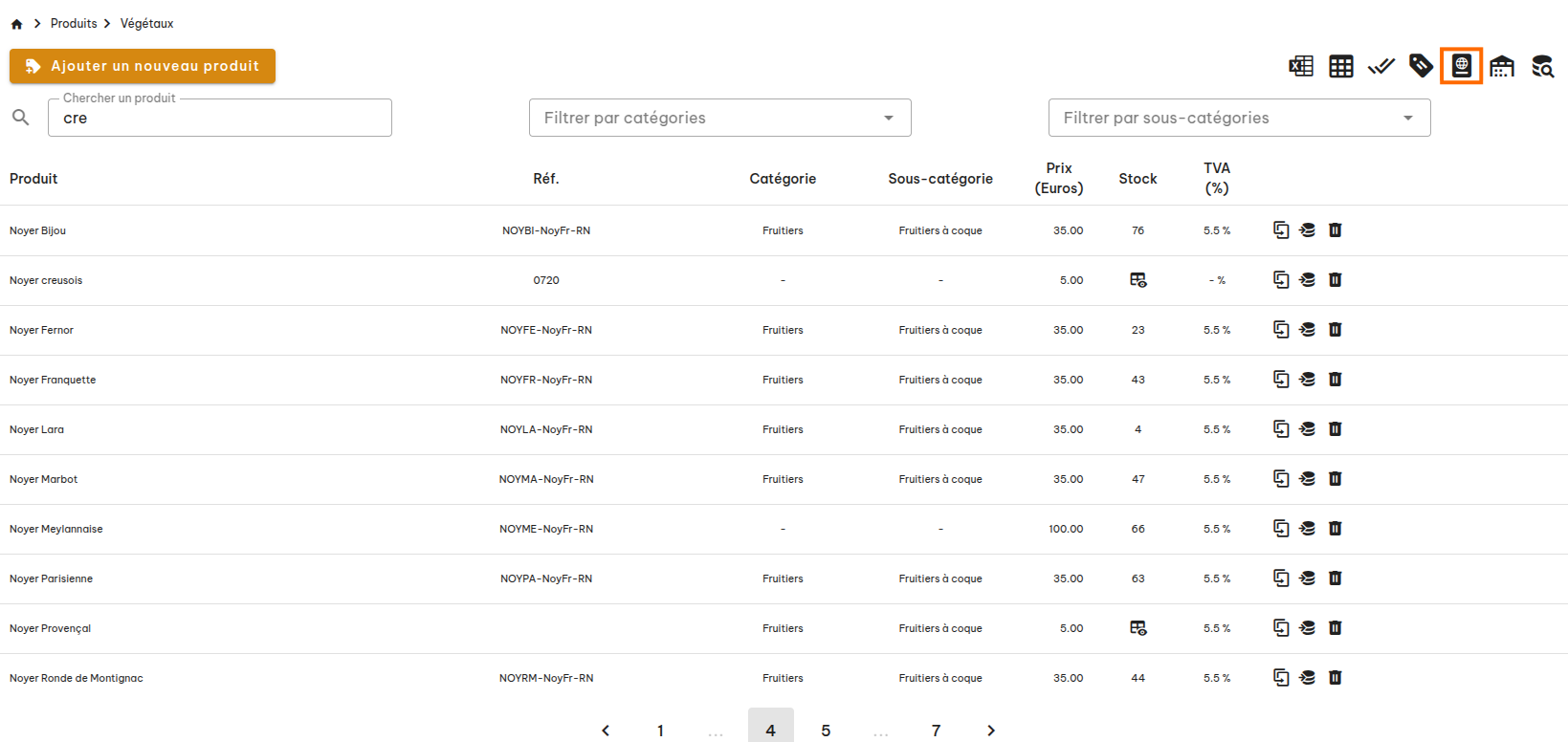Click the price tag icon
The image size is (1568, 742).
(x=1421, y=66)
